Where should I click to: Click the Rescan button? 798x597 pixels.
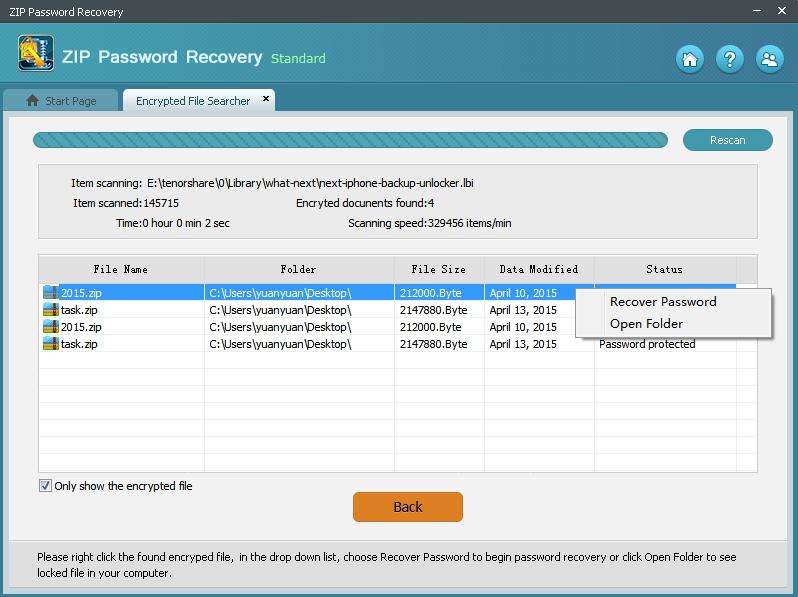point(727,140)
